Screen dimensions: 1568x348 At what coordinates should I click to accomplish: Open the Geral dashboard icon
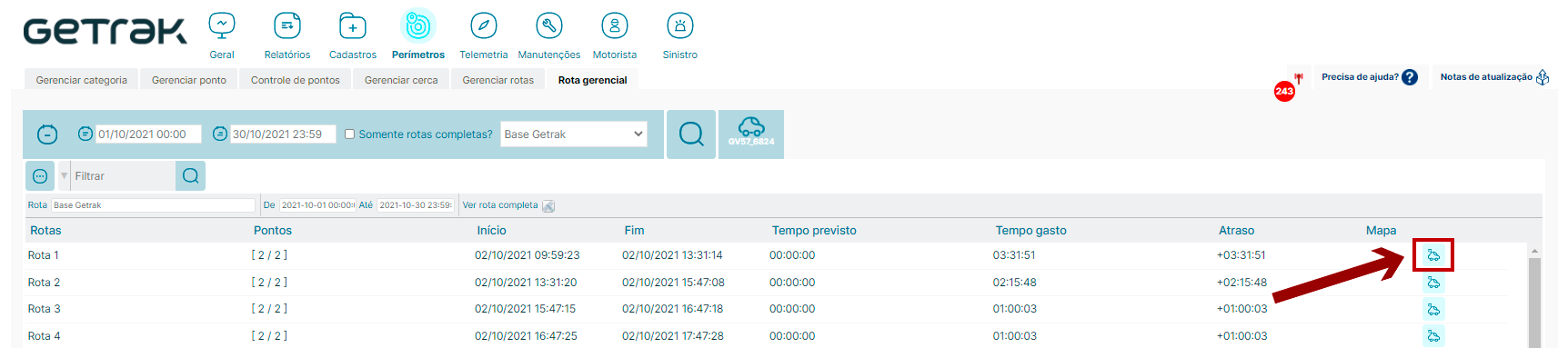pyautogui.click(x=222, y=25)
